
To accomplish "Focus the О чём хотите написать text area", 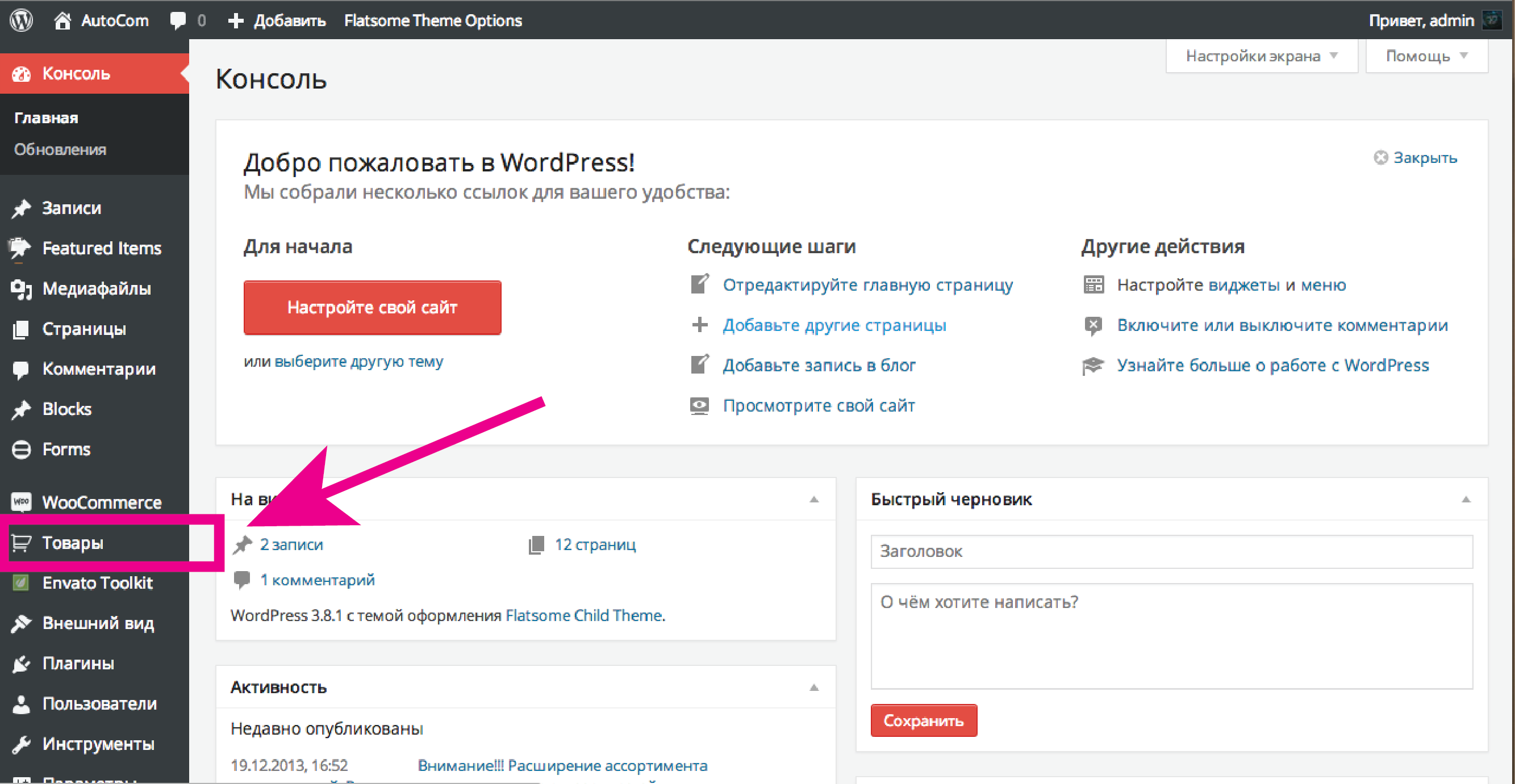I will 1171,636.
